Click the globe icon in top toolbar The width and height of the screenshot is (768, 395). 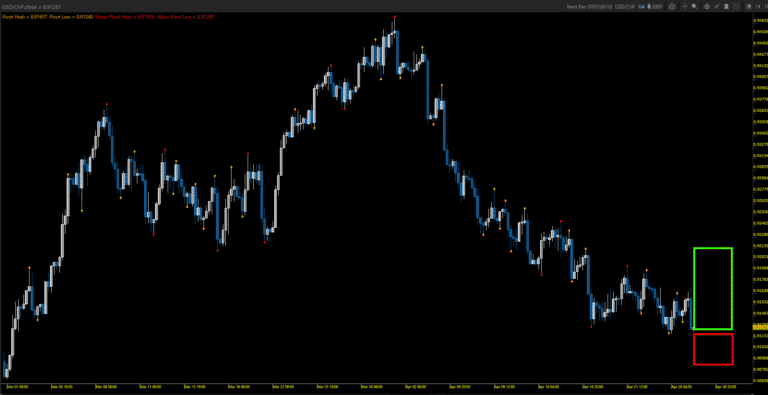[672, 6]
